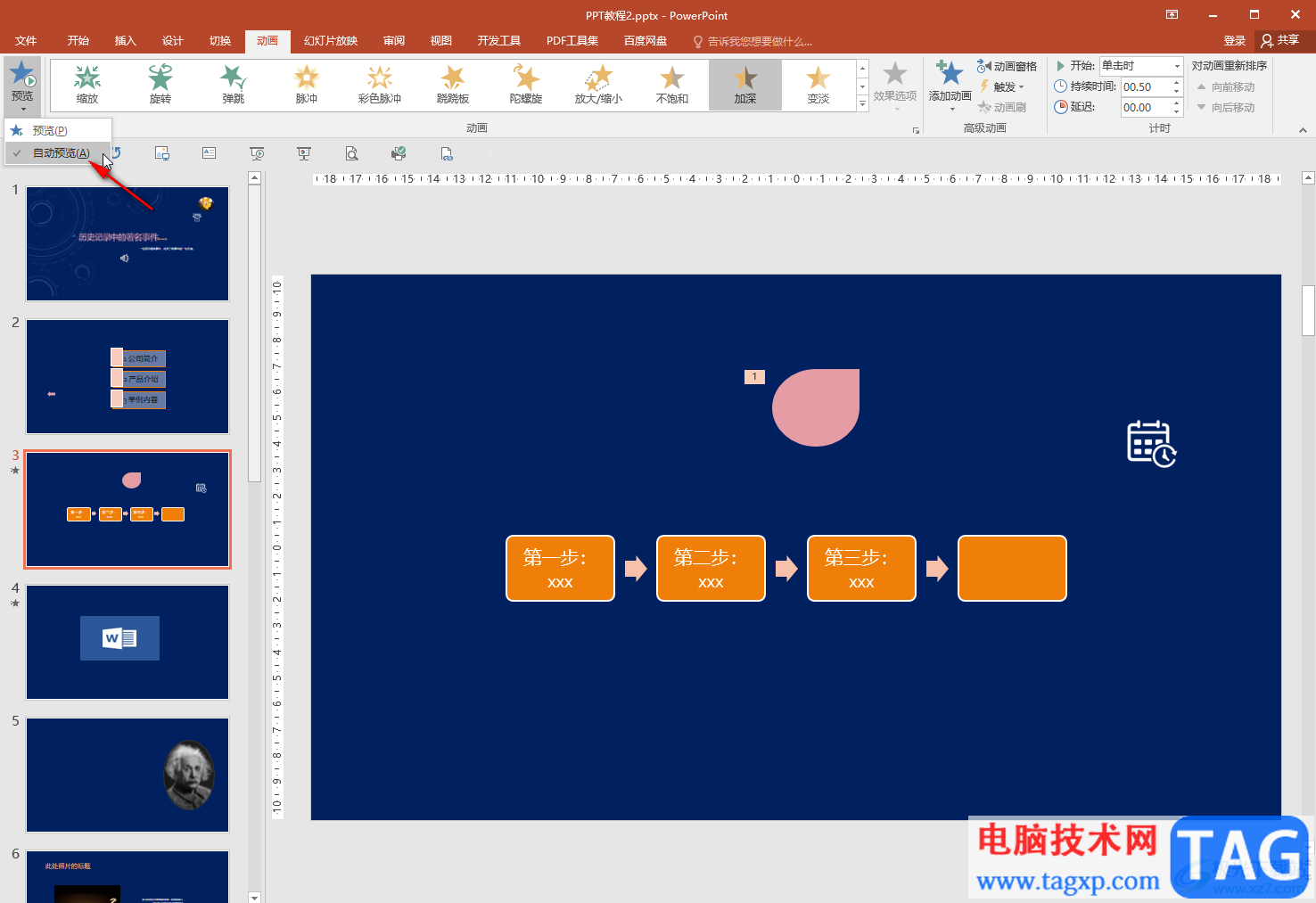The width and height of the screenshot is (1316, 903).
Task: Collapse the ribbon with the chevron
Action: pyautogui.click(x=1303, y=130)
